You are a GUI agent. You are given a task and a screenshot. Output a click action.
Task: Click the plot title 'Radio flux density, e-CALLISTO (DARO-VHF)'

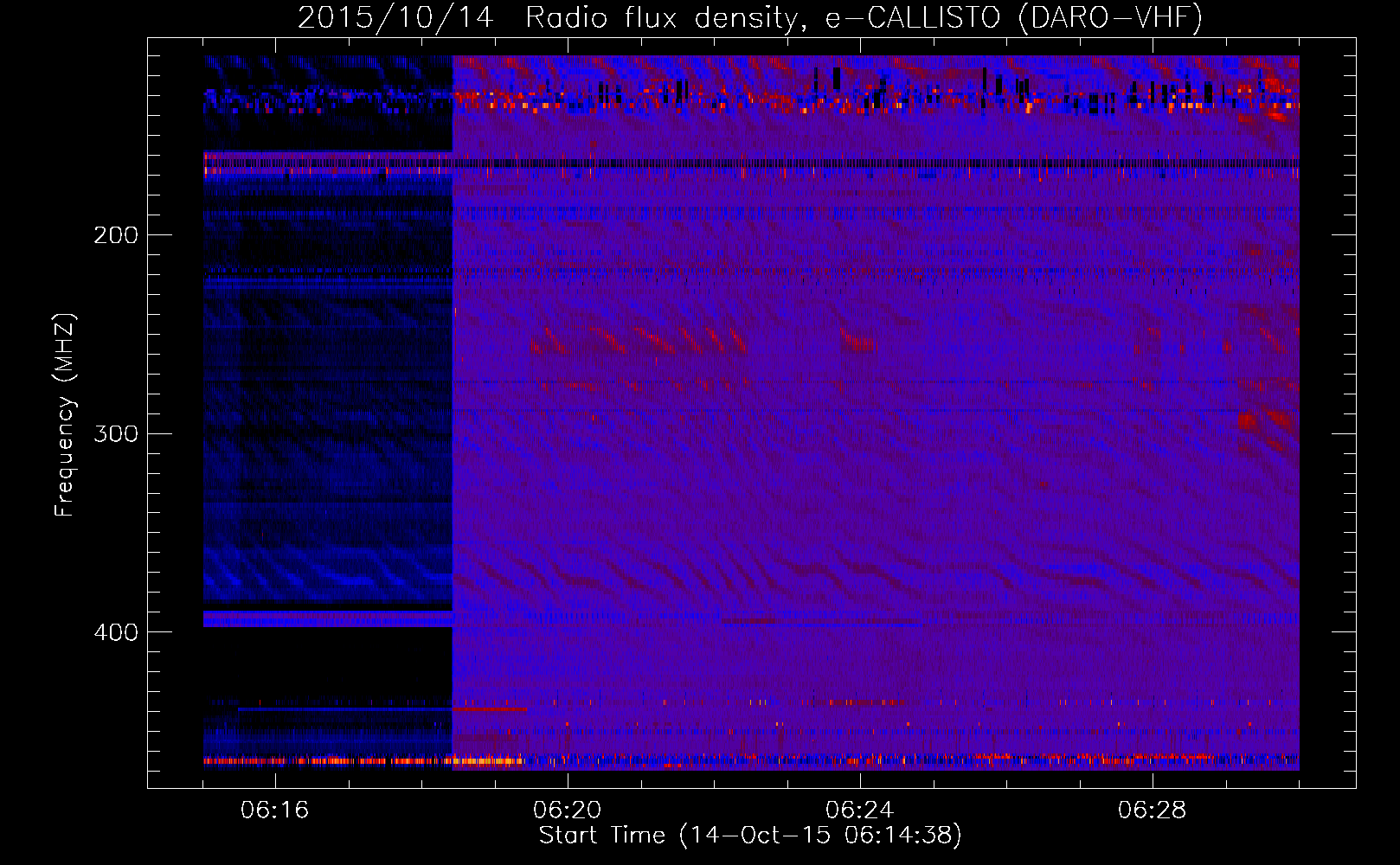click(x=864, y=17)
